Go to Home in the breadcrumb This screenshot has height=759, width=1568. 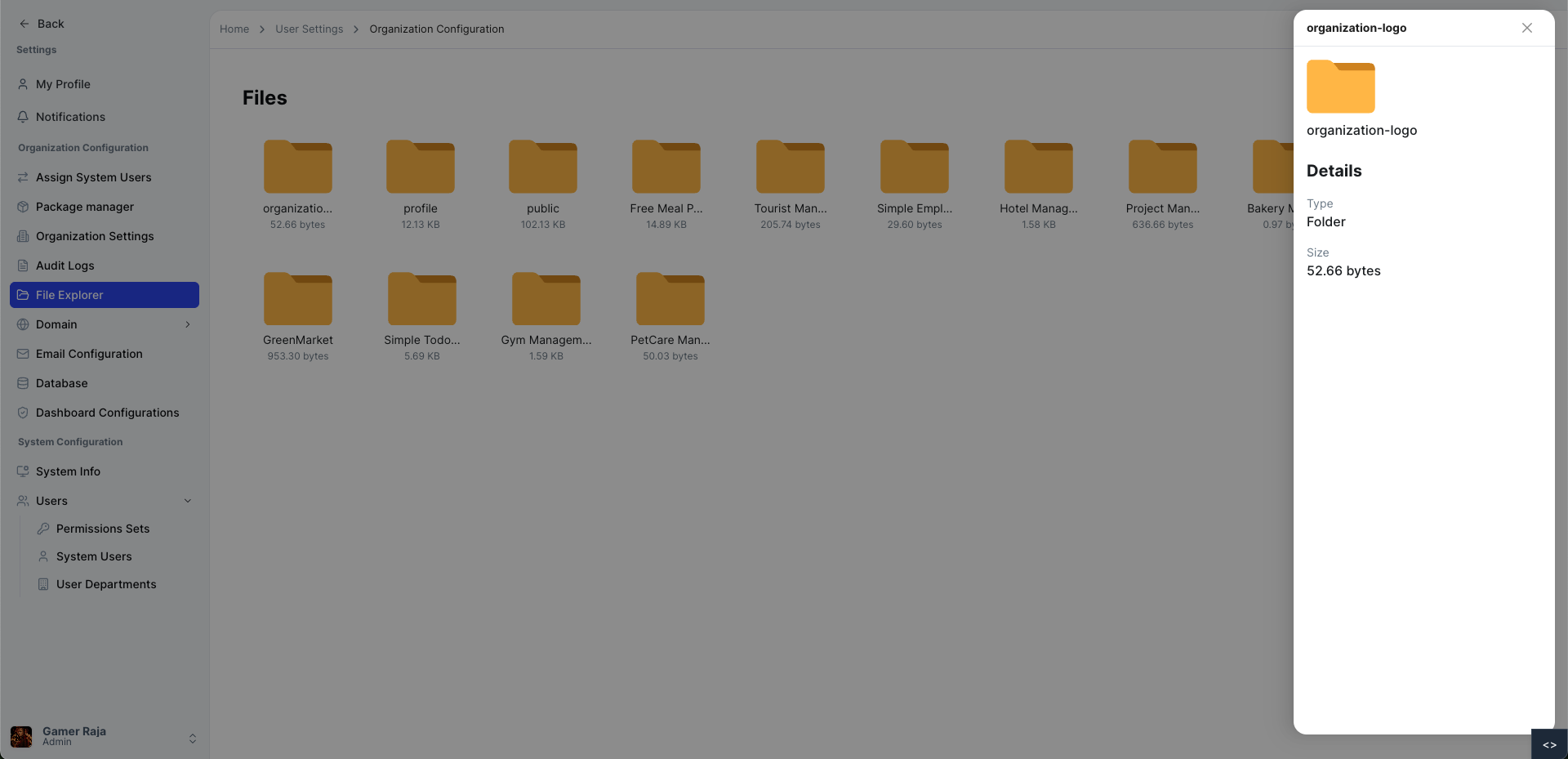(x=234, y=29)
